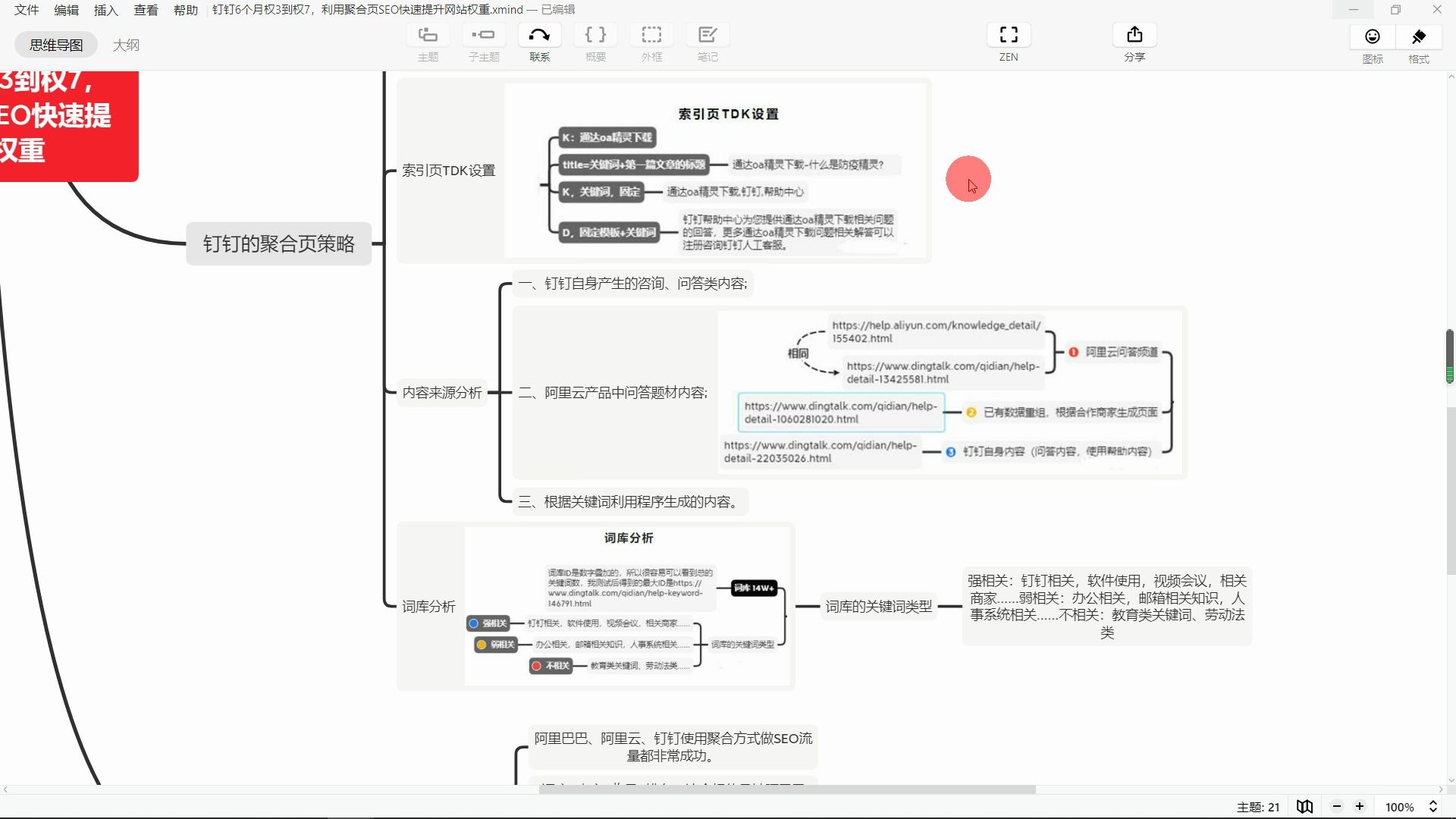Select the red central topic node
This screenshot has height=819, width=1456.
[68, 126]
